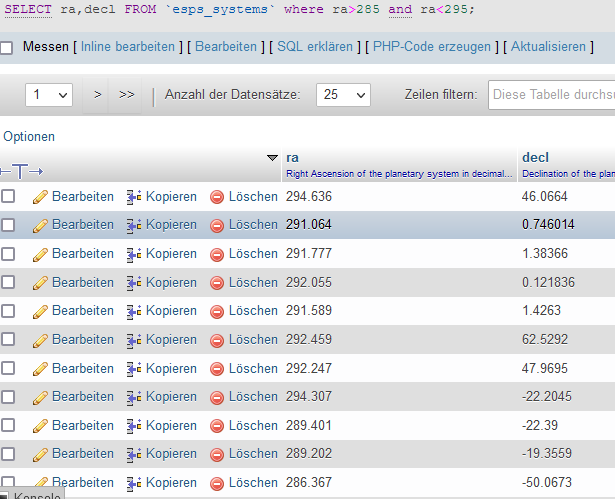The image size is (615, 499).
Task: Select checkbox for row 292.055
Action: [x=7, y=282]
